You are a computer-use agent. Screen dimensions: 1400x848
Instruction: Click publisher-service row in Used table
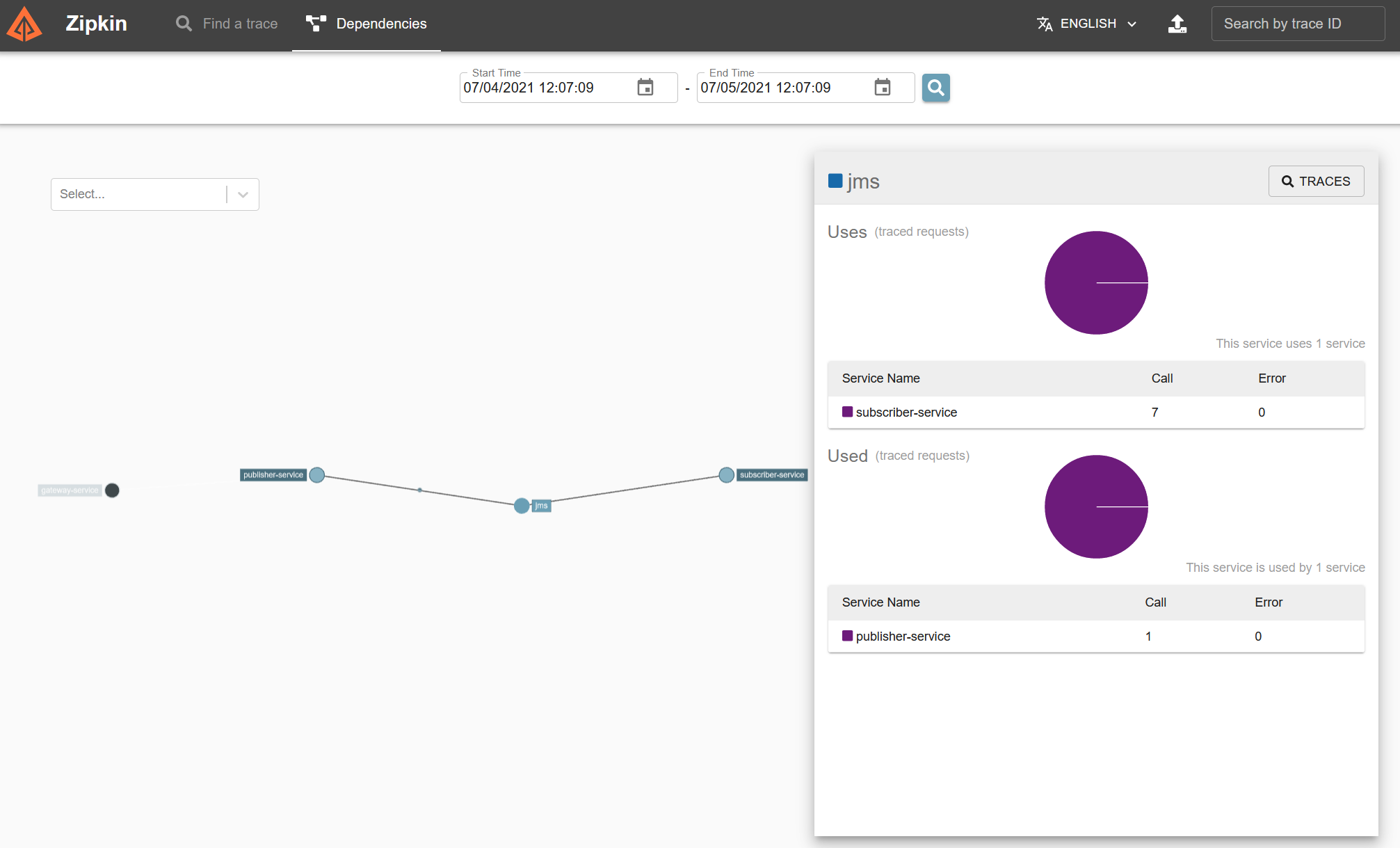tap(902, 637)
